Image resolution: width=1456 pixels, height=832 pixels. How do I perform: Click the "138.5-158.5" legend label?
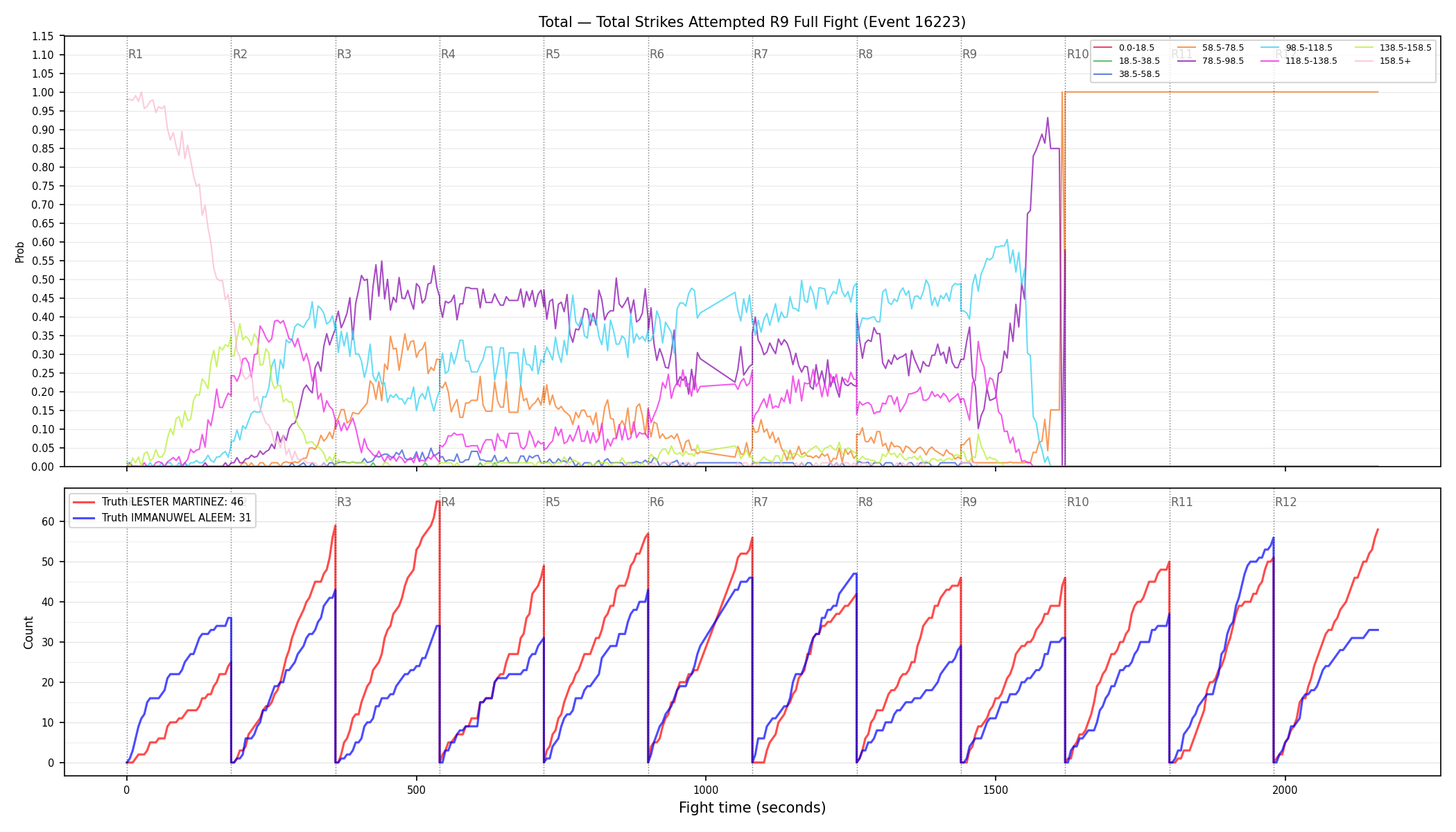click(x=1405, y=48)
